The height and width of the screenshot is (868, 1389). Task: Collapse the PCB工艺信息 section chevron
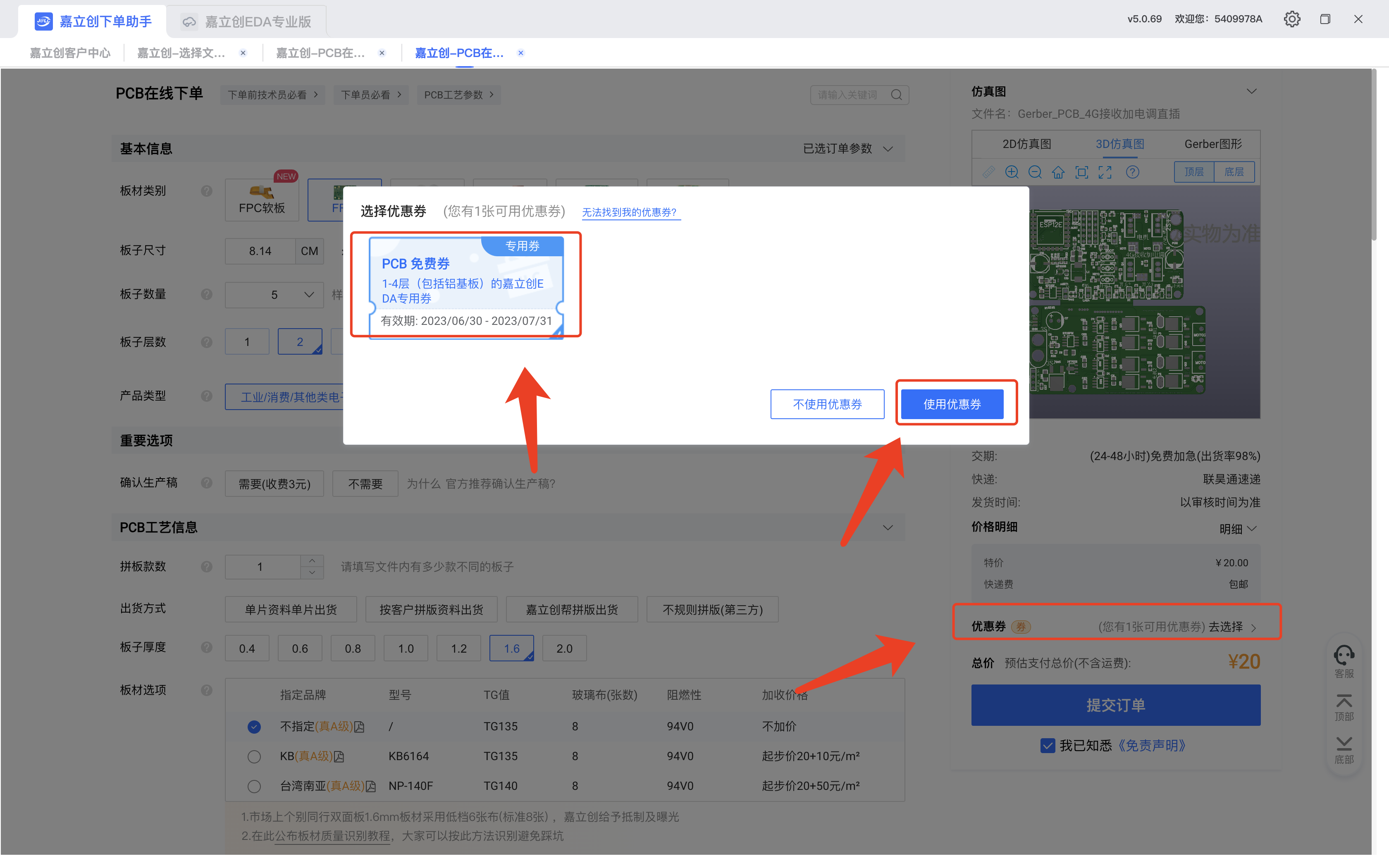click(888, 527)
